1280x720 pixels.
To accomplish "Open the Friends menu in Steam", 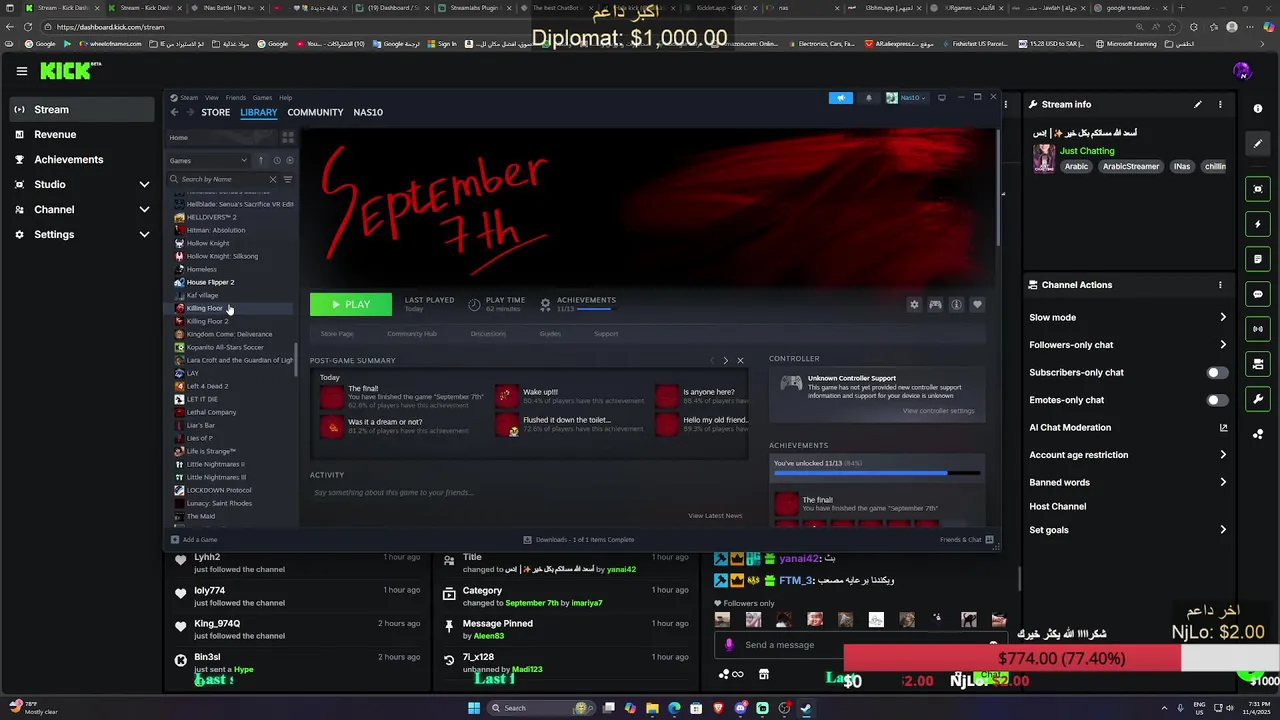I will [x=236, y=98].
